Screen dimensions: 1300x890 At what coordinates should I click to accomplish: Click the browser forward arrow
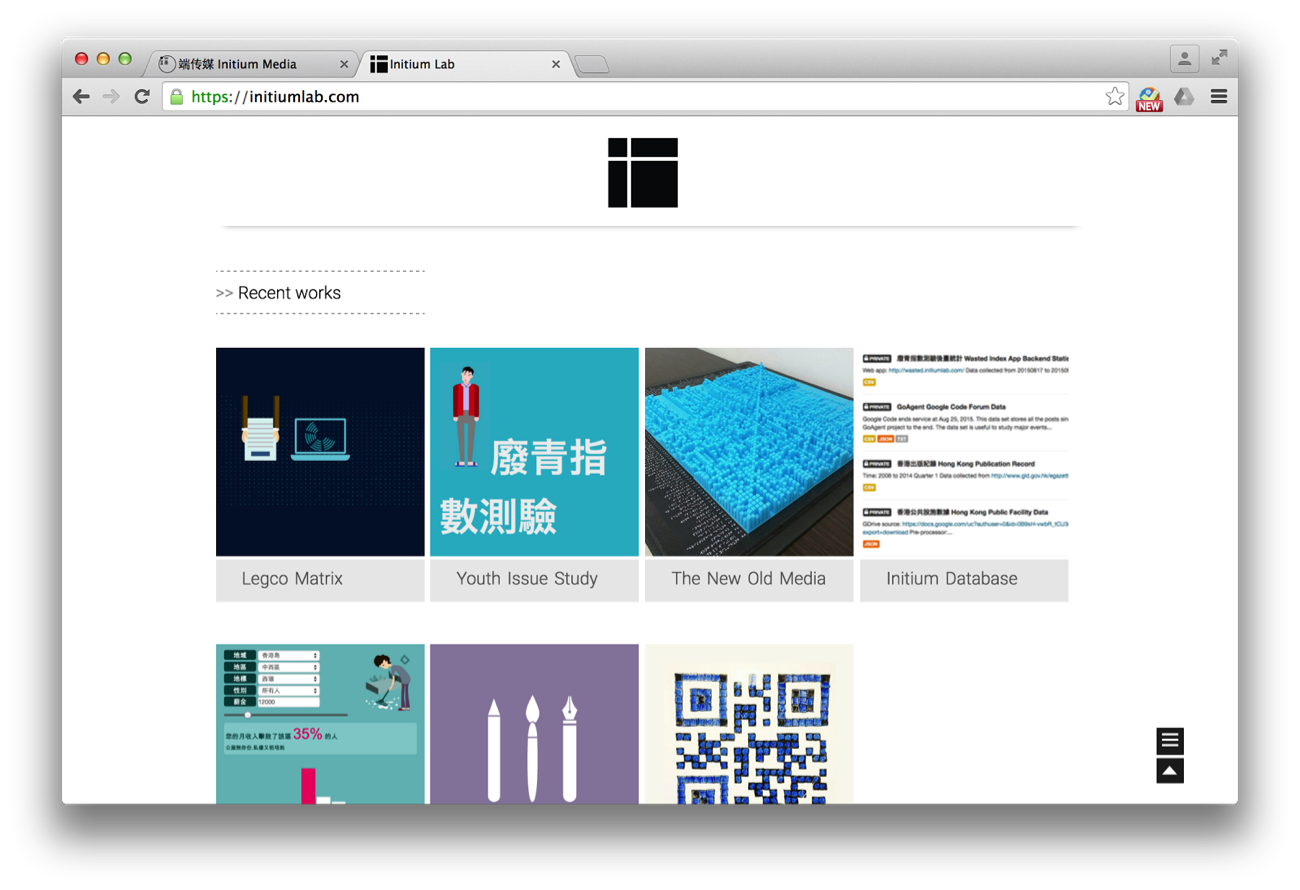tap(111, 97)
